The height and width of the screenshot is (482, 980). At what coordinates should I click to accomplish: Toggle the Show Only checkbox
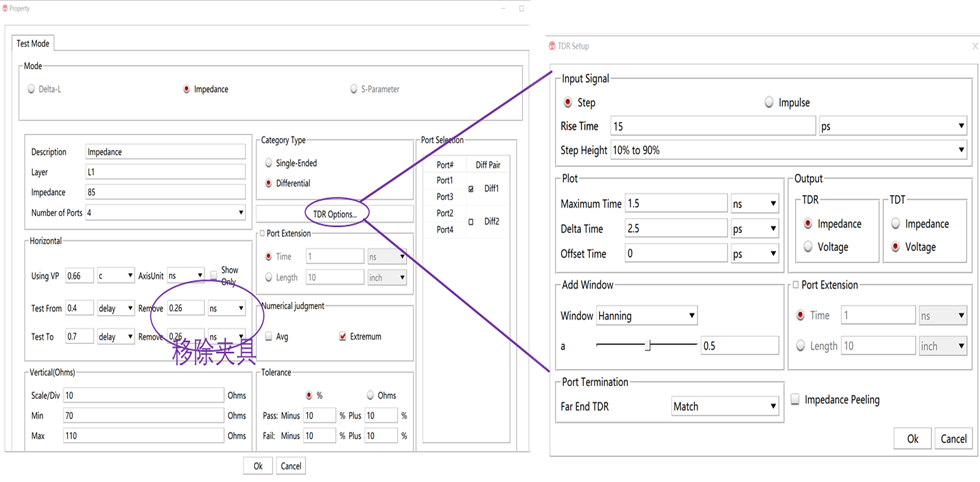coord(213,275)
